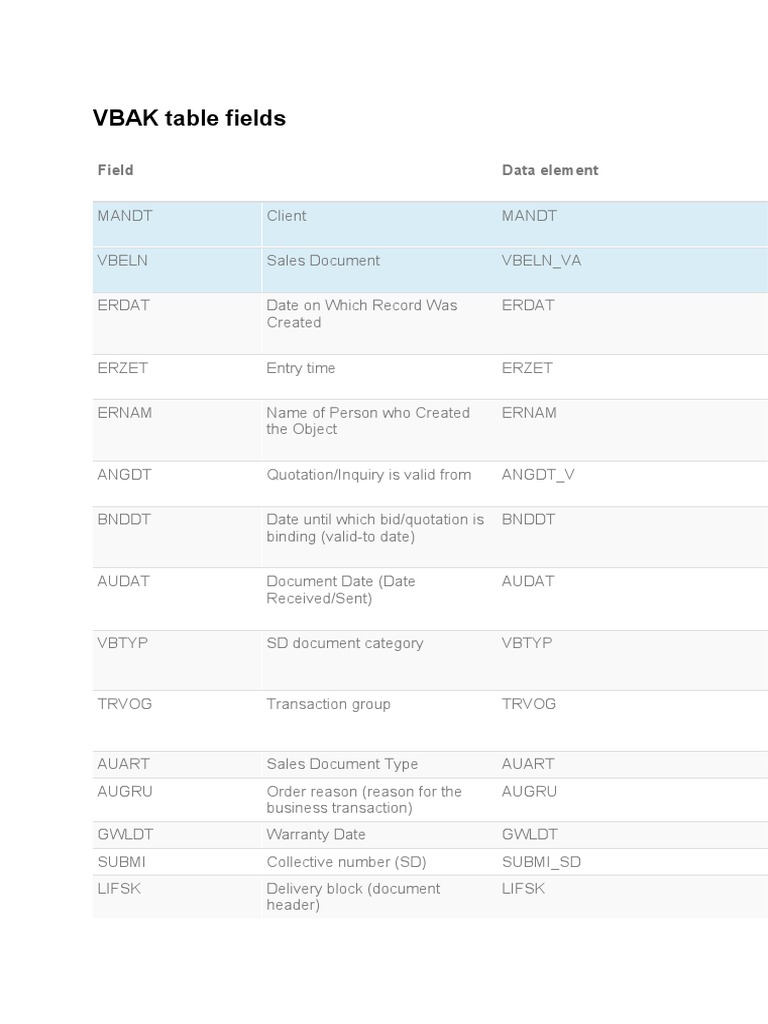
Task: Select "Date on Which Record Was Created" text
Action: 361,314
